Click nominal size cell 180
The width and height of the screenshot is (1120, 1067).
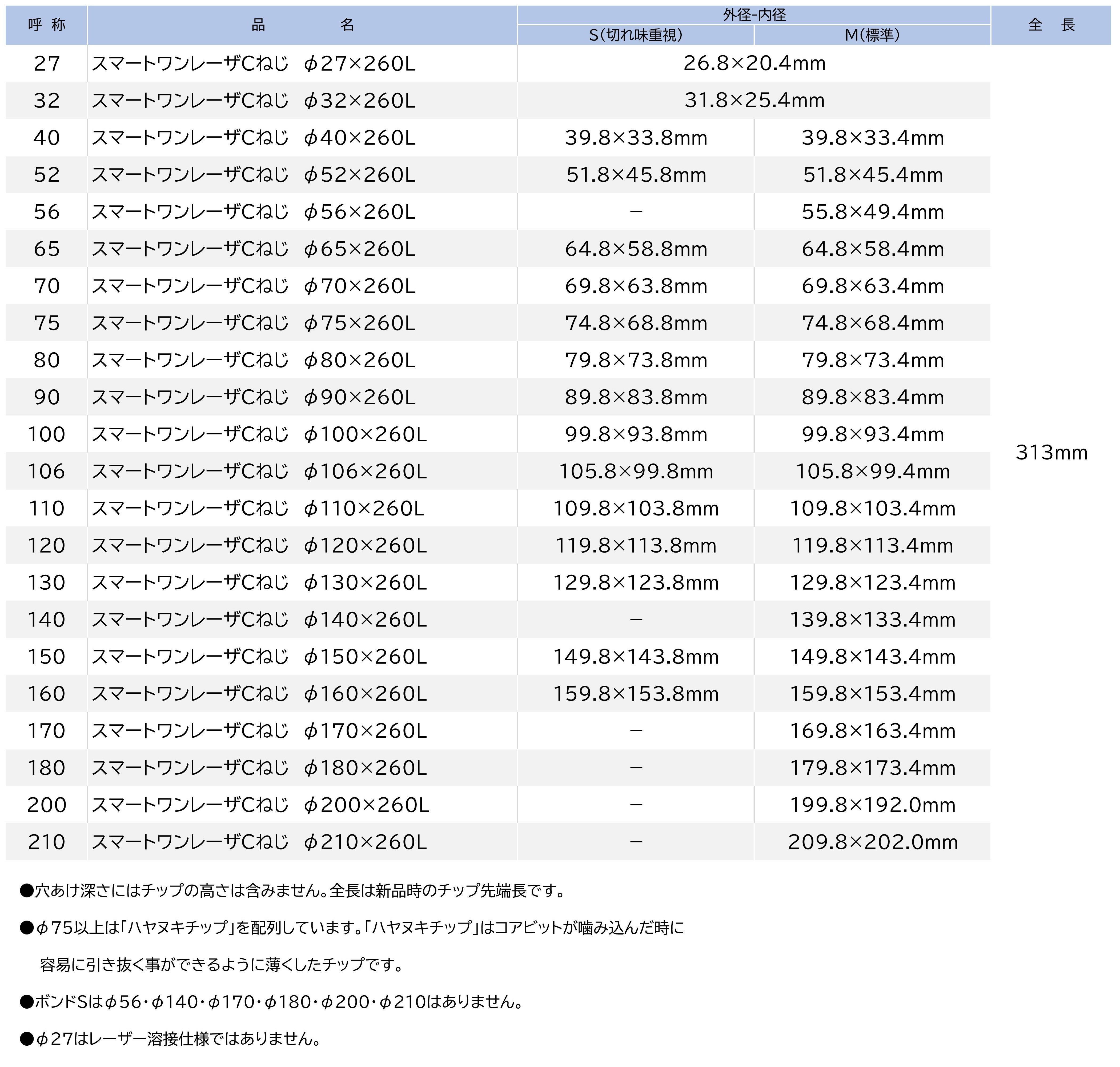click(47, 768)
